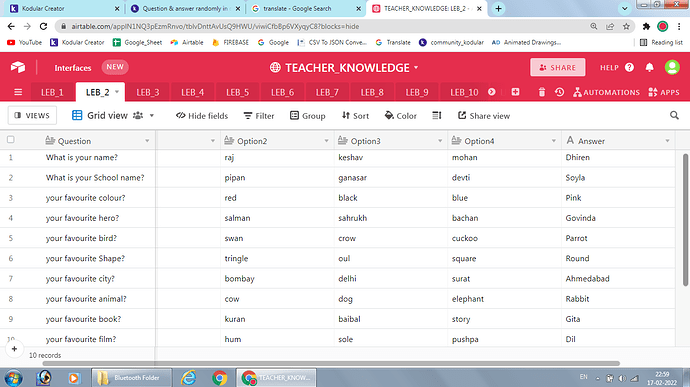Click the Airtable logo home icon

point(18,67)
